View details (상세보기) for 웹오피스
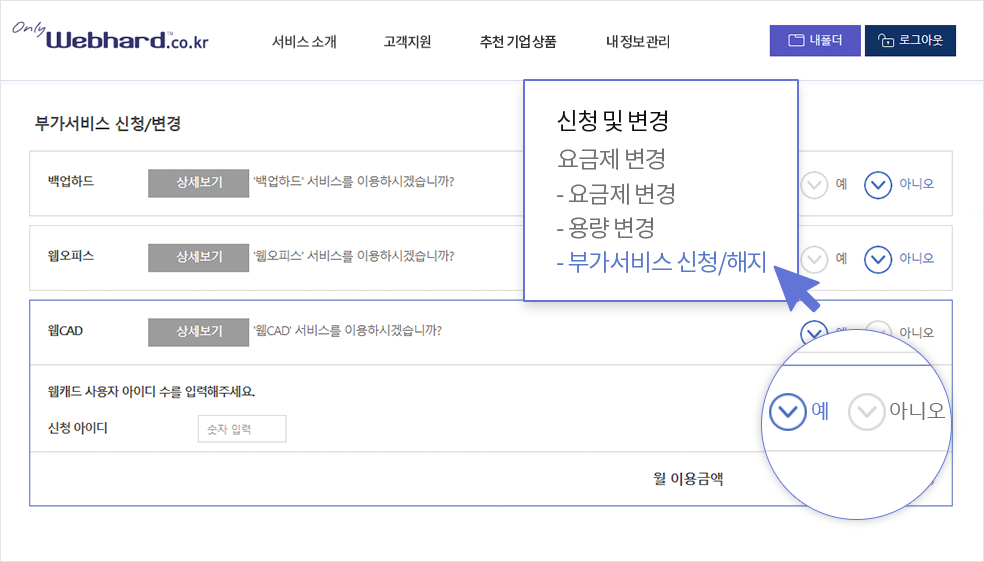This screenshot has width=984, height=562. [x=198, y=257]
